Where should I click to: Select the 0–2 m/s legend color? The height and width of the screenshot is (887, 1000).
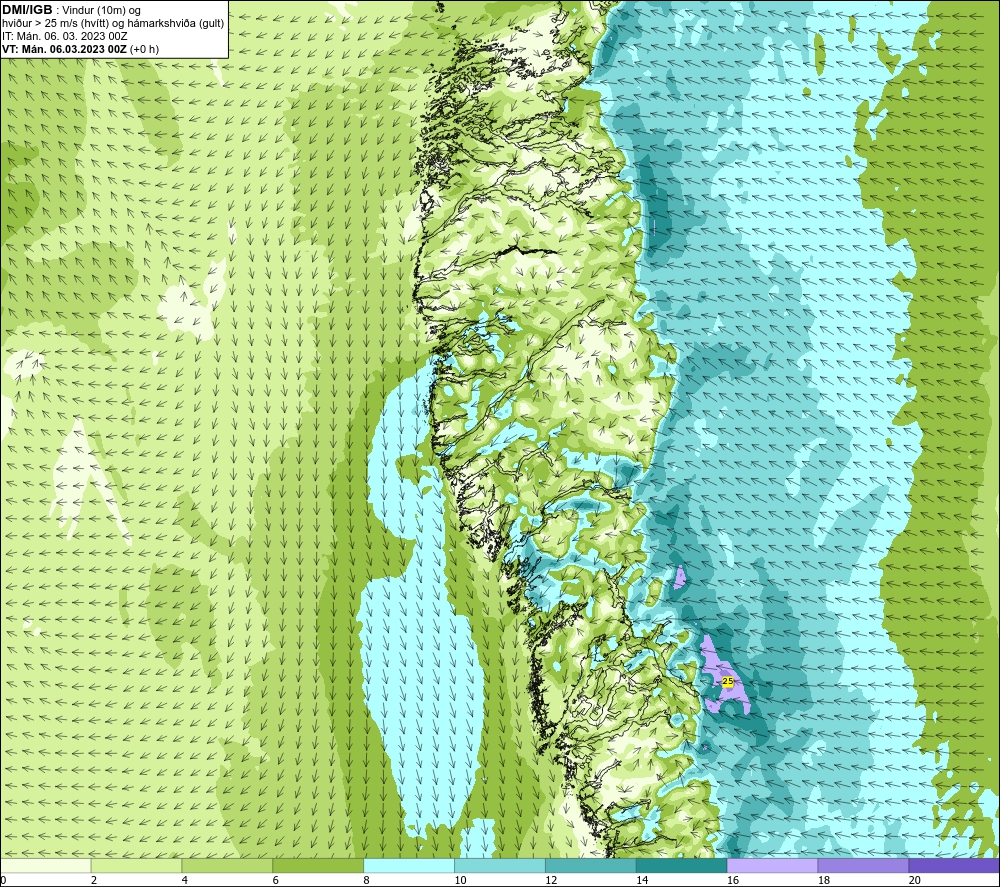[x=45, y=865]
